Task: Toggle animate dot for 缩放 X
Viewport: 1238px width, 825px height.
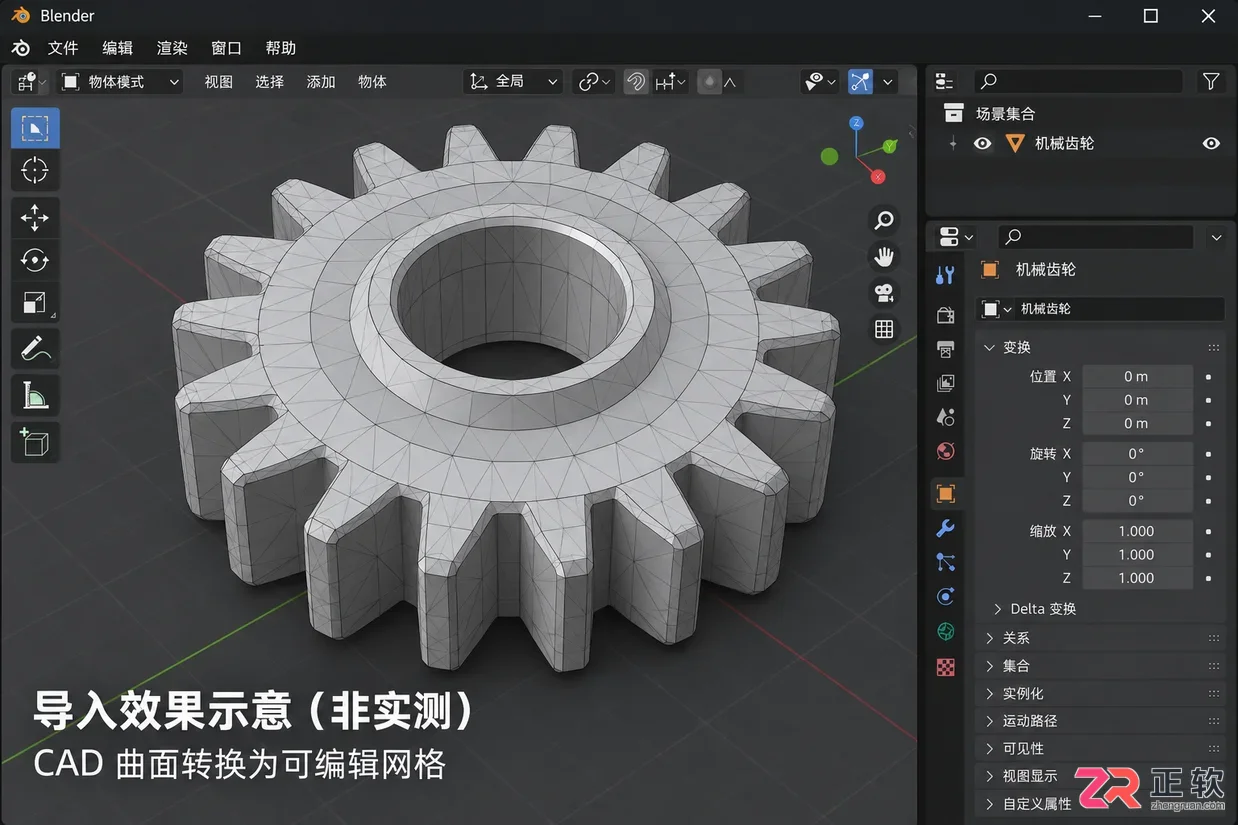Action: click(1208, 531)
